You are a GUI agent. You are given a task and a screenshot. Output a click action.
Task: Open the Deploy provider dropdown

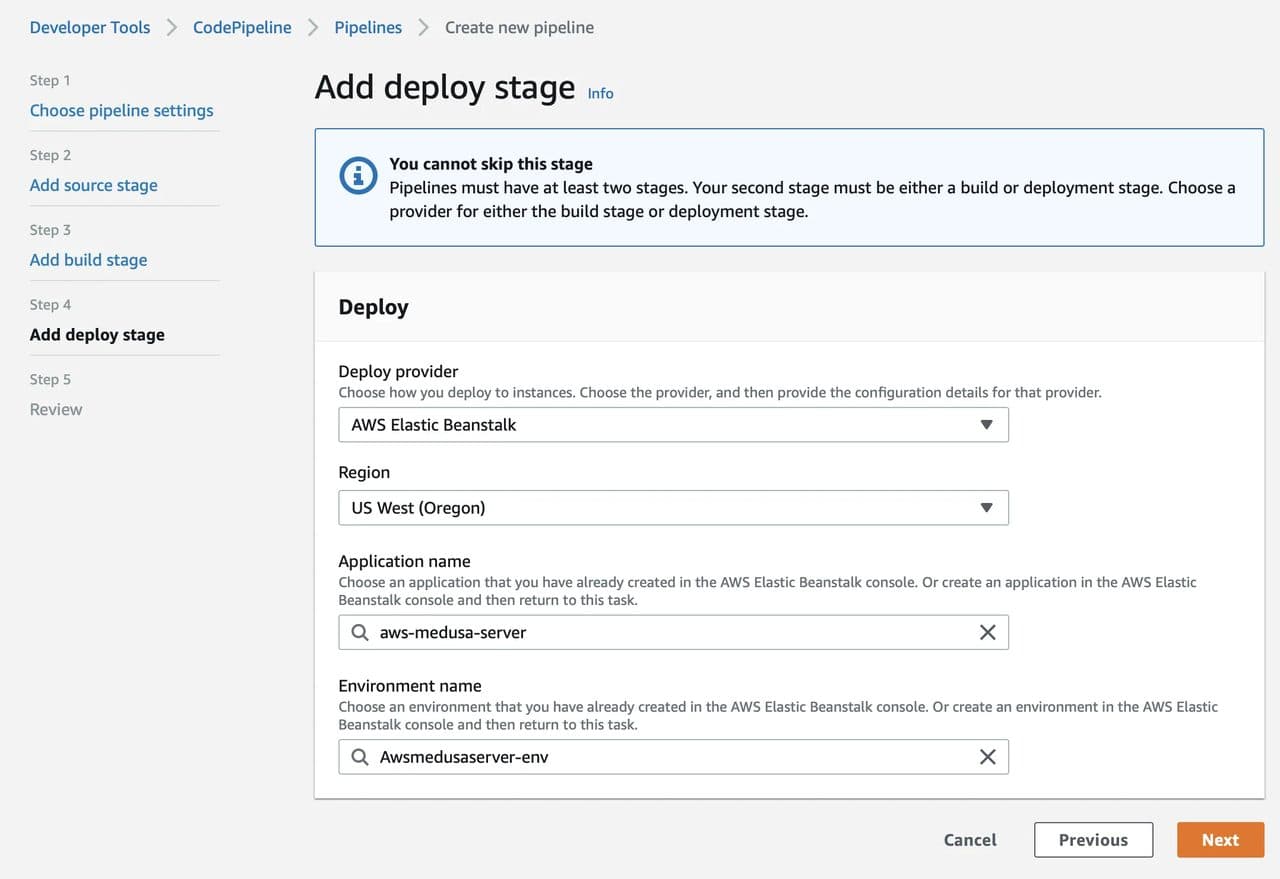(x=673, y=424)
